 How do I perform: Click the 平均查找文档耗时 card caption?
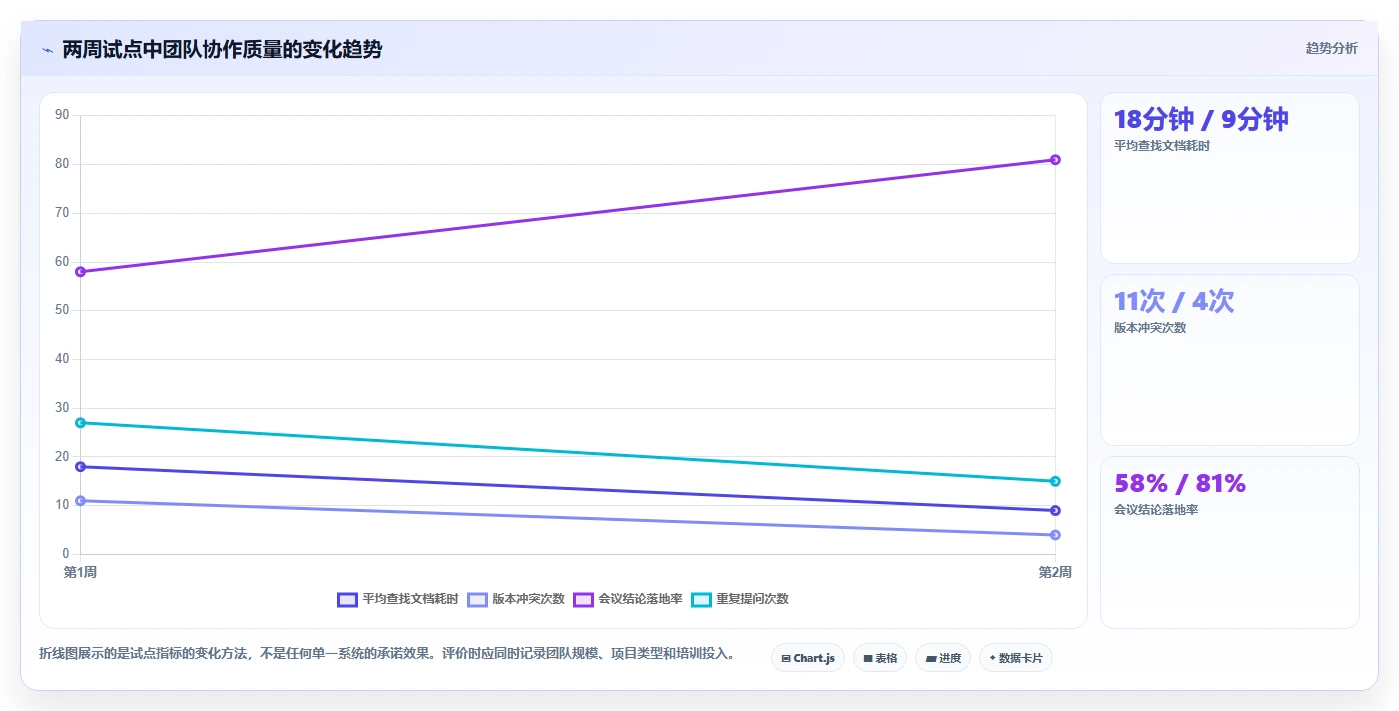coord(1162,146)
